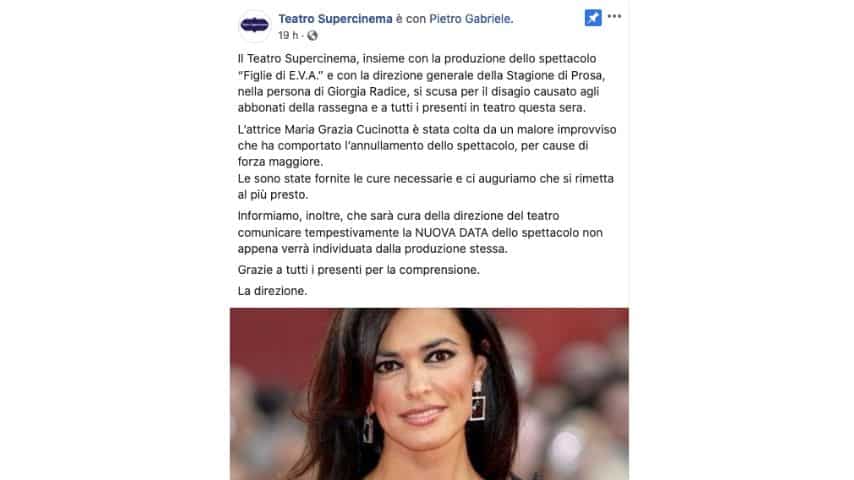Image resolution: width=854 pixels, height=480 pixels.
Task: Click the blue pinned post icon
Action: [x=593, y=17]
